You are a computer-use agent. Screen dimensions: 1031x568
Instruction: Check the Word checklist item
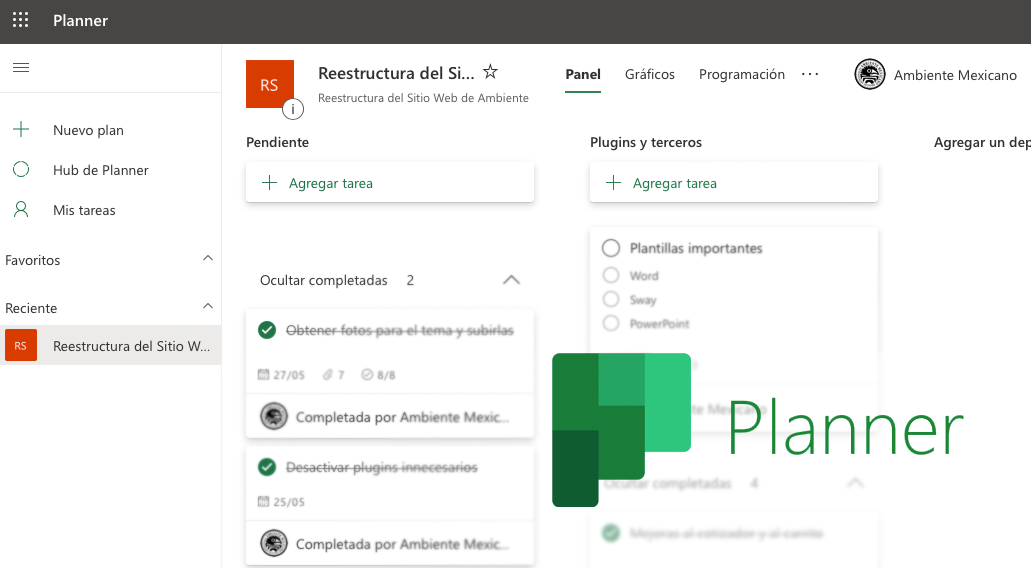611,275
